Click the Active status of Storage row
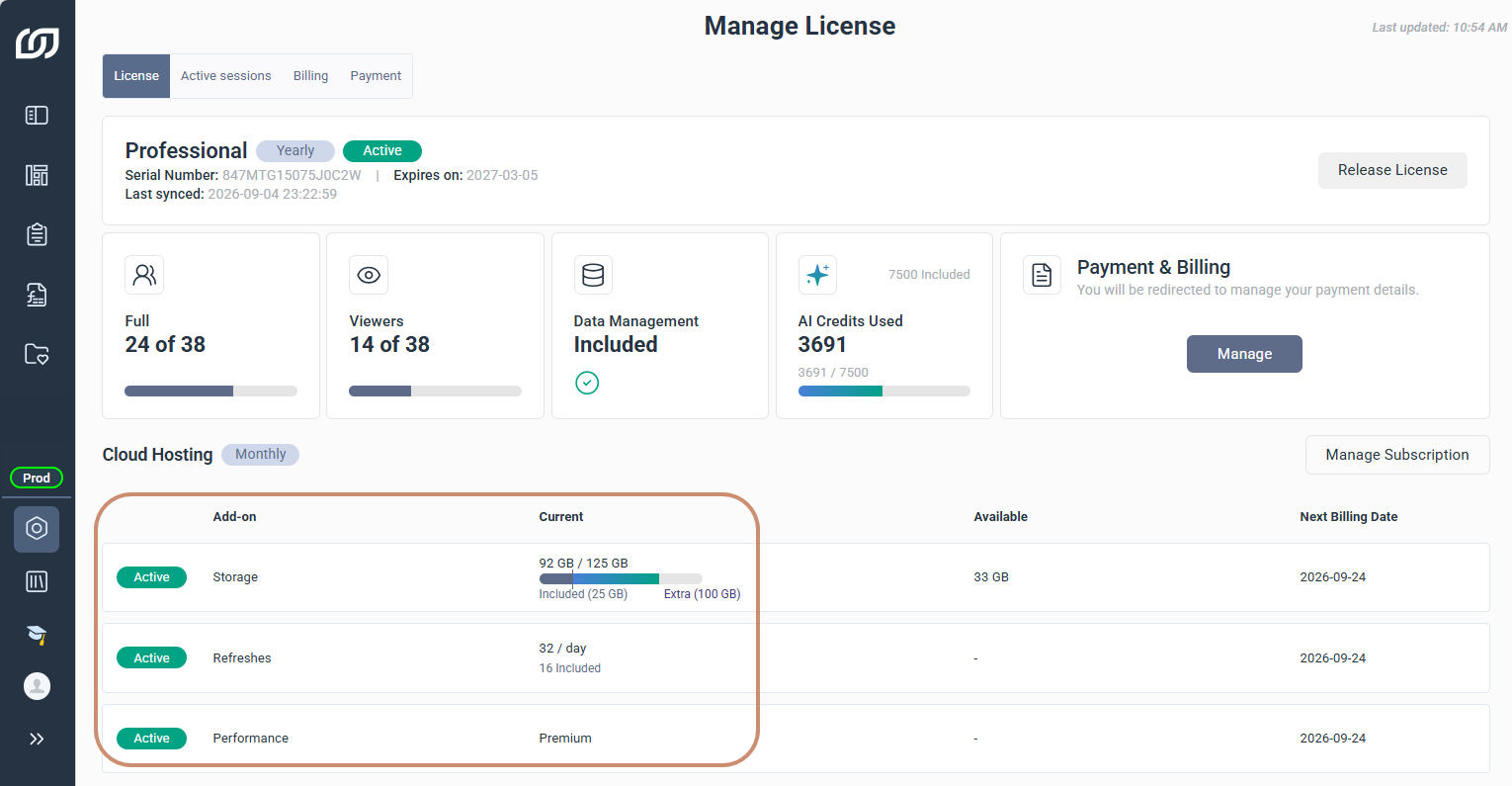This screenshot has width=1512, height=786. tap(151, 577)
